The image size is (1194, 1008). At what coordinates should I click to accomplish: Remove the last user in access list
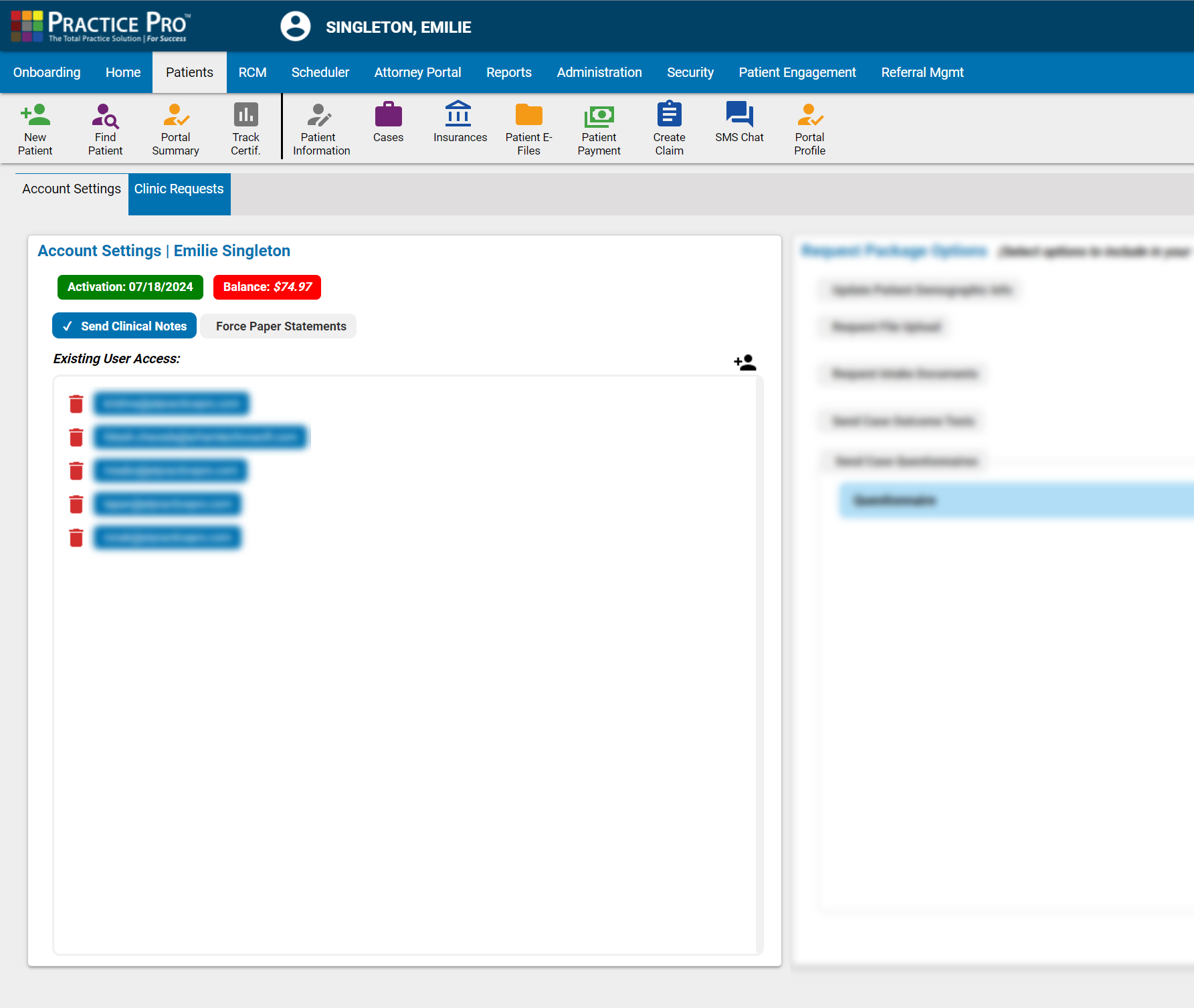[x=76, y=538]
